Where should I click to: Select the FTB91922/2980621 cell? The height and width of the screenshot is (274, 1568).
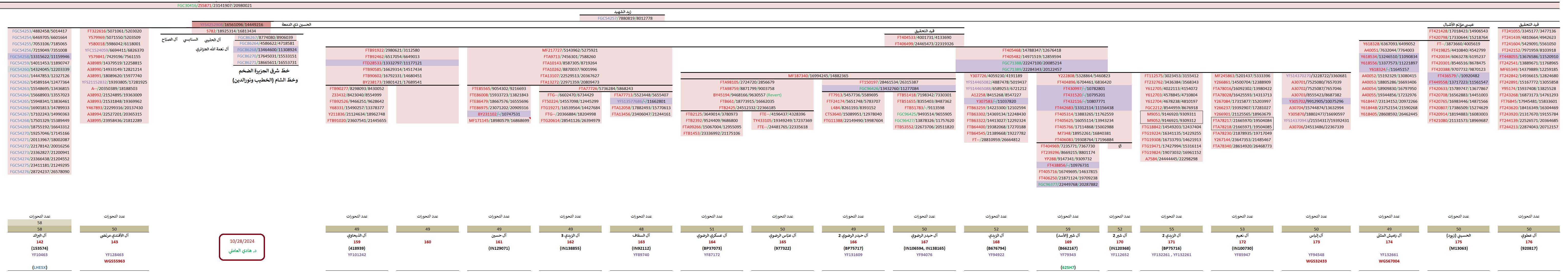392,50
